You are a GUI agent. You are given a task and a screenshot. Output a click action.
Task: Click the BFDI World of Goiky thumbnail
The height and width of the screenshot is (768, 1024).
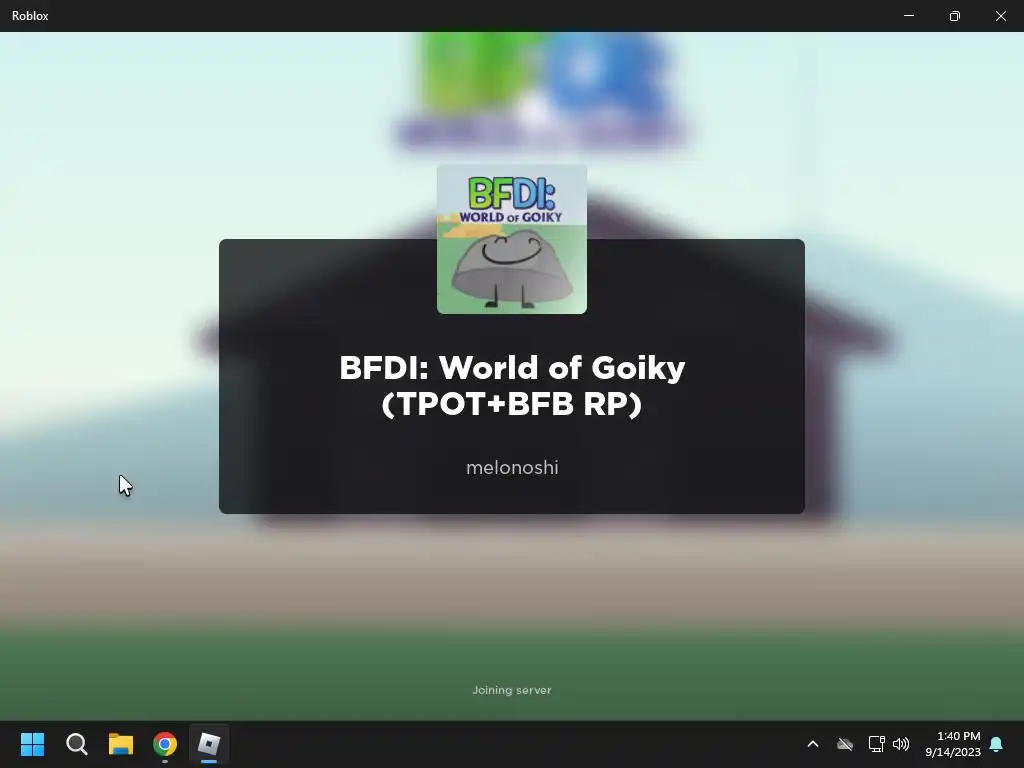point(512,239)
